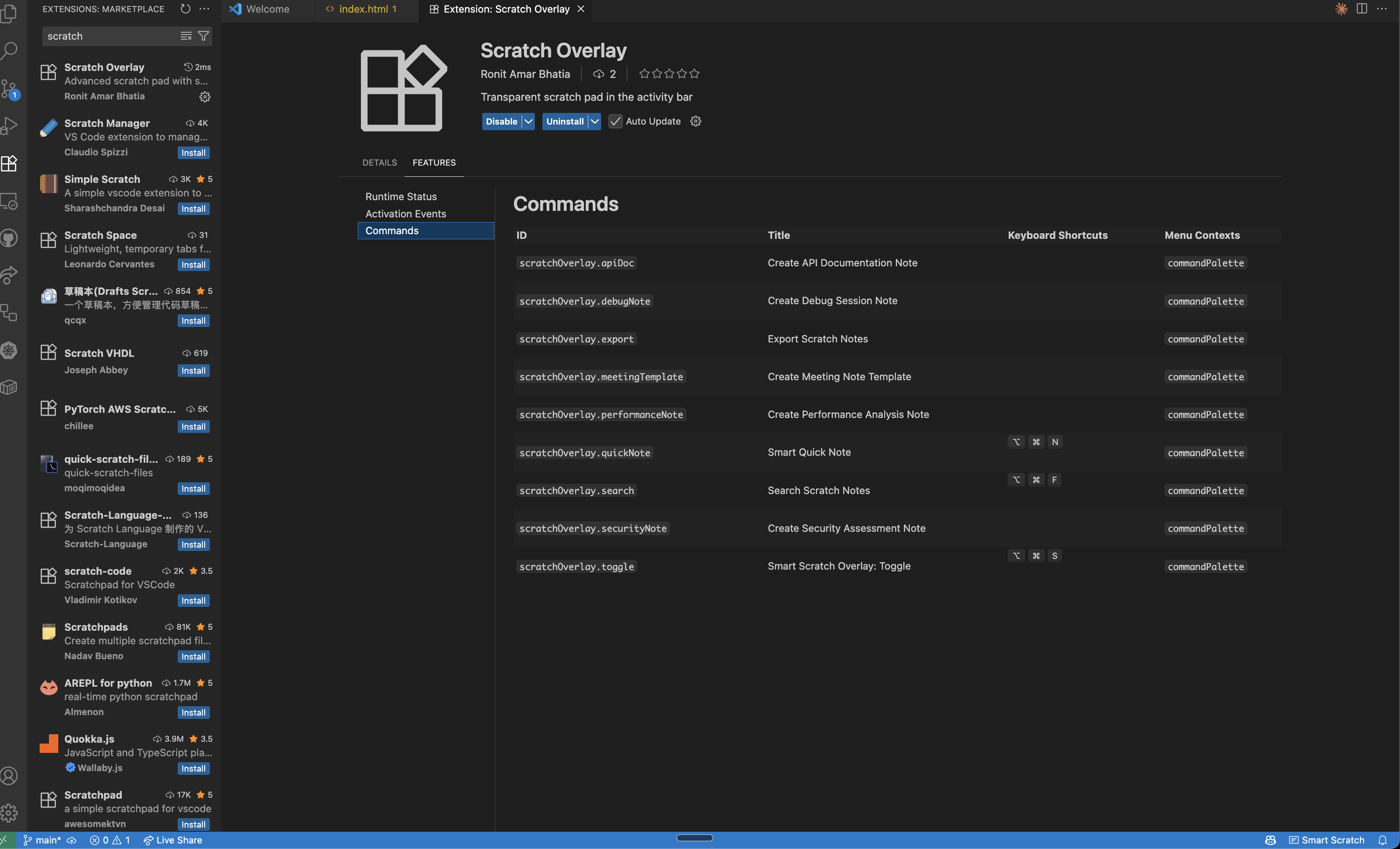Screen dimensions: 1400x849
Task: Install the Scratchpads extension by Nadav Bueno
Action: (x=193, y=656)
